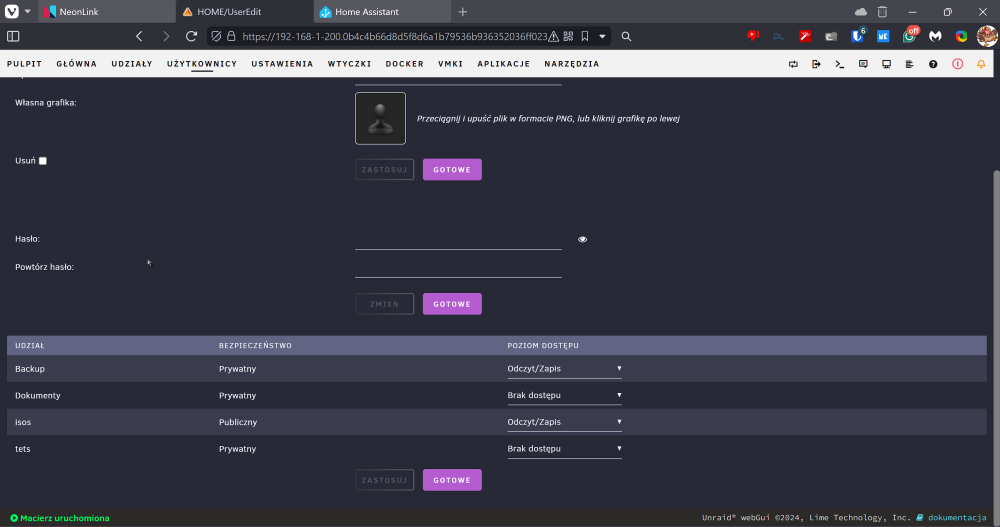Bookmark the current page icon
Image resolution: width=1000 pixels, height=527 pixels.
tap(585, 36)
